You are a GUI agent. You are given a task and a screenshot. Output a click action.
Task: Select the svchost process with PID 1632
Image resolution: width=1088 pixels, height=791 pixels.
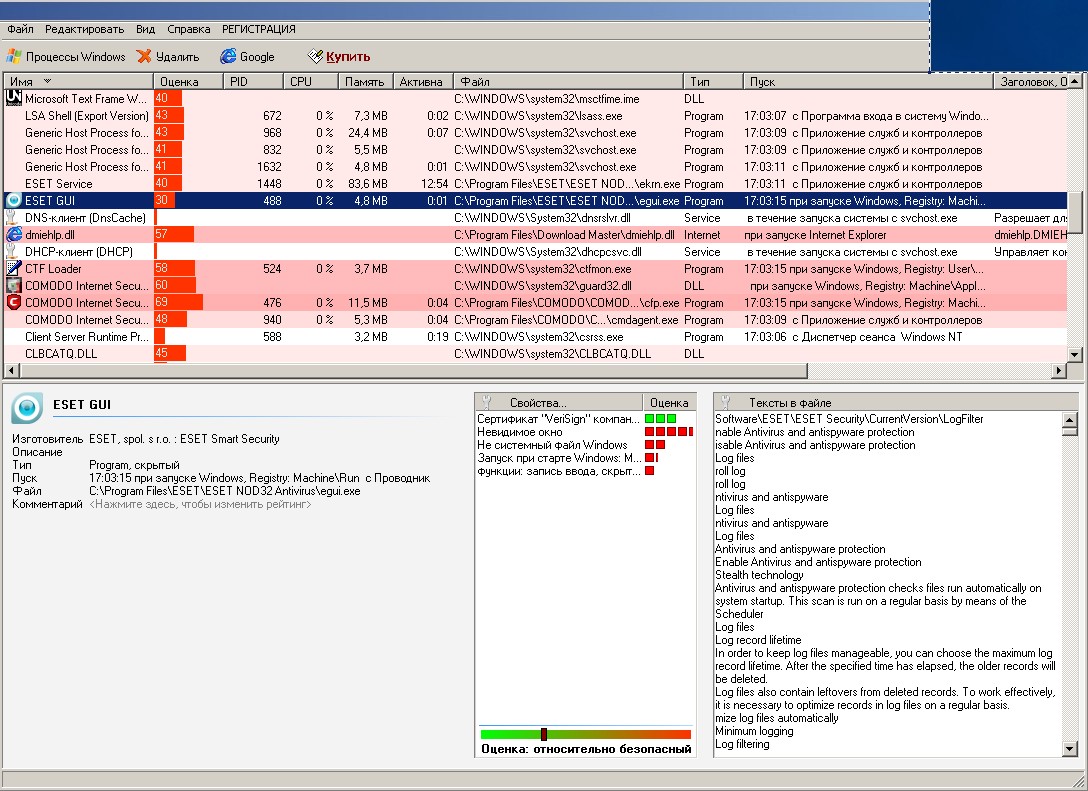click(535, 167)
